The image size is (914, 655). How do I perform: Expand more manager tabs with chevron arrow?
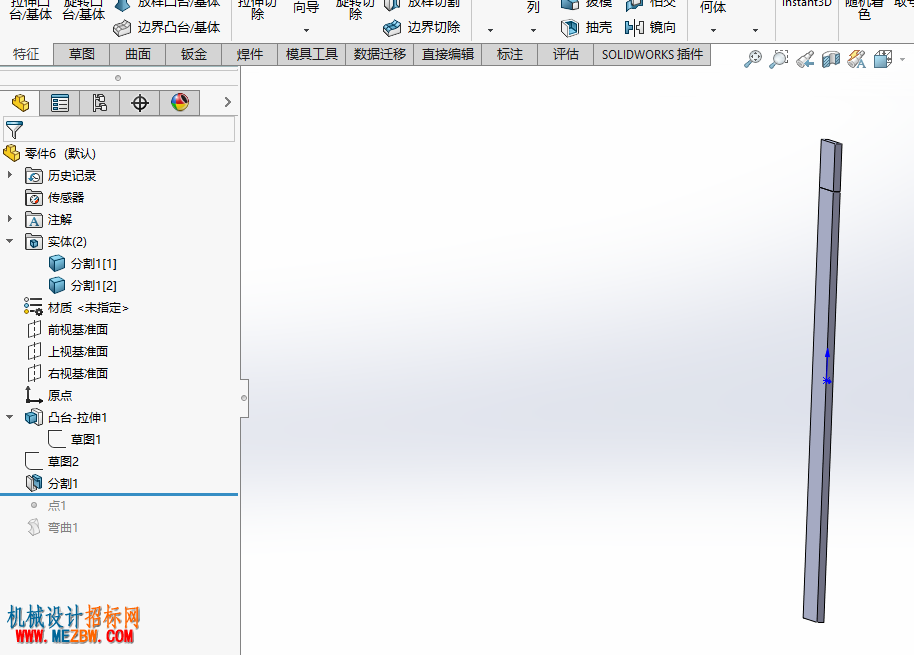[227, 102]
